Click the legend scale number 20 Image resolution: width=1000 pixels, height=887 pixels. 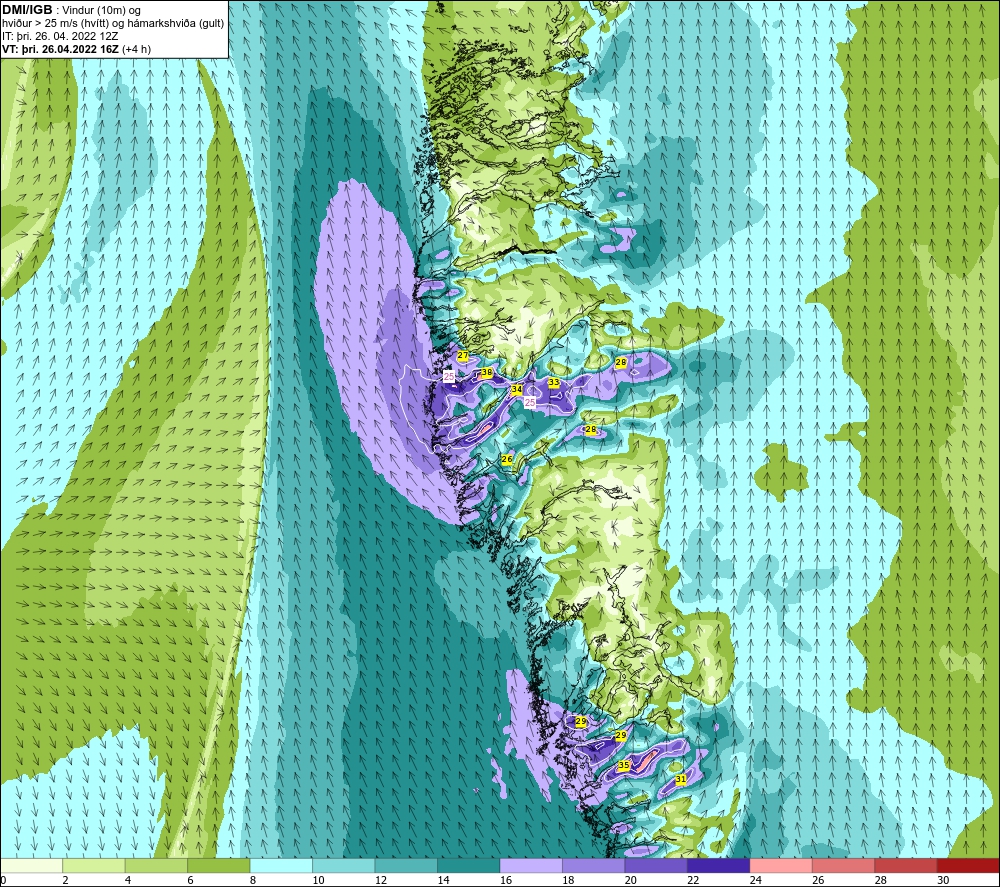[x=631, y=880]
